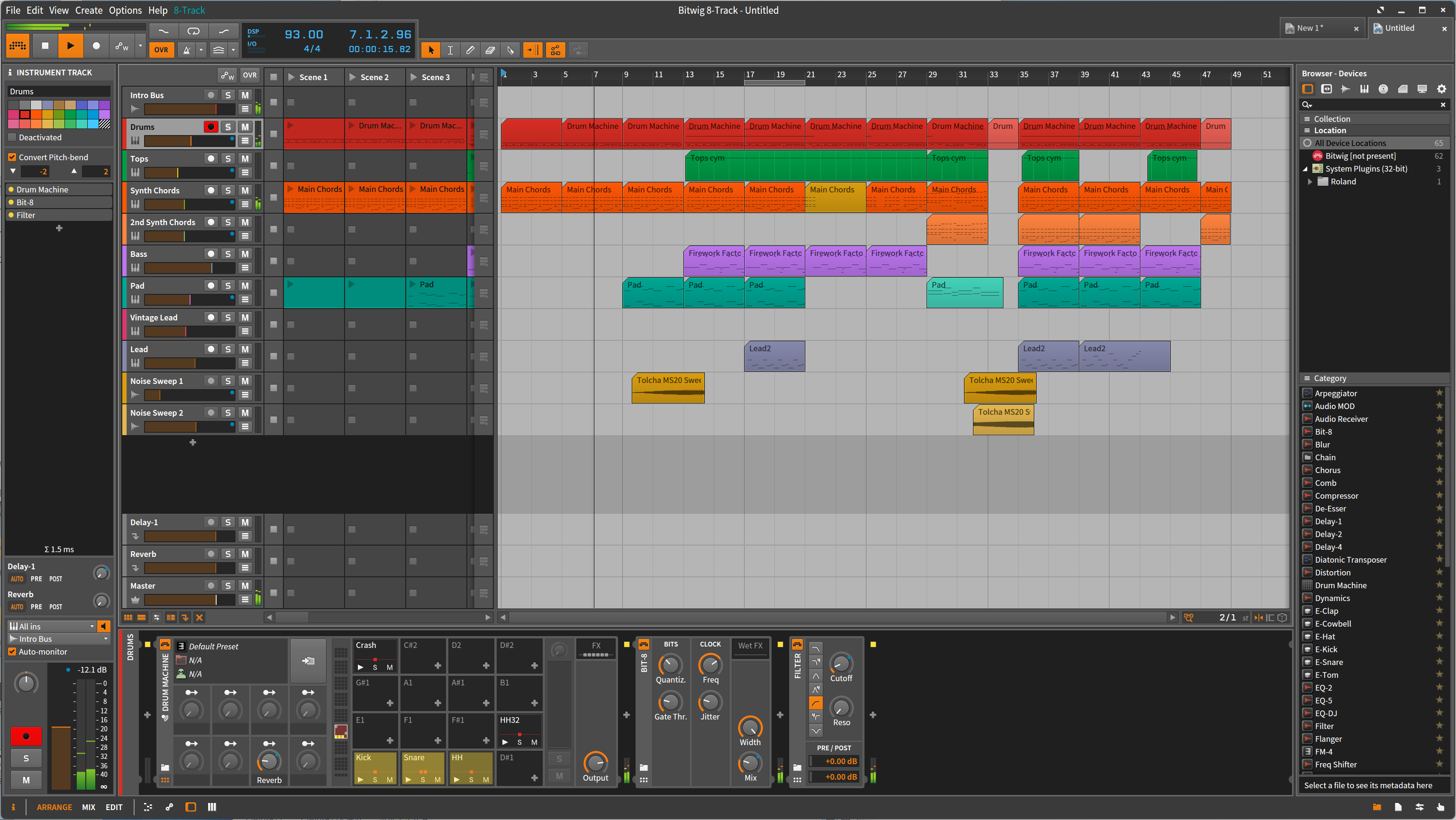The height and width of the screenshot is (820, 1456).
Task: Click the global Record button
Action: point(96,46)
